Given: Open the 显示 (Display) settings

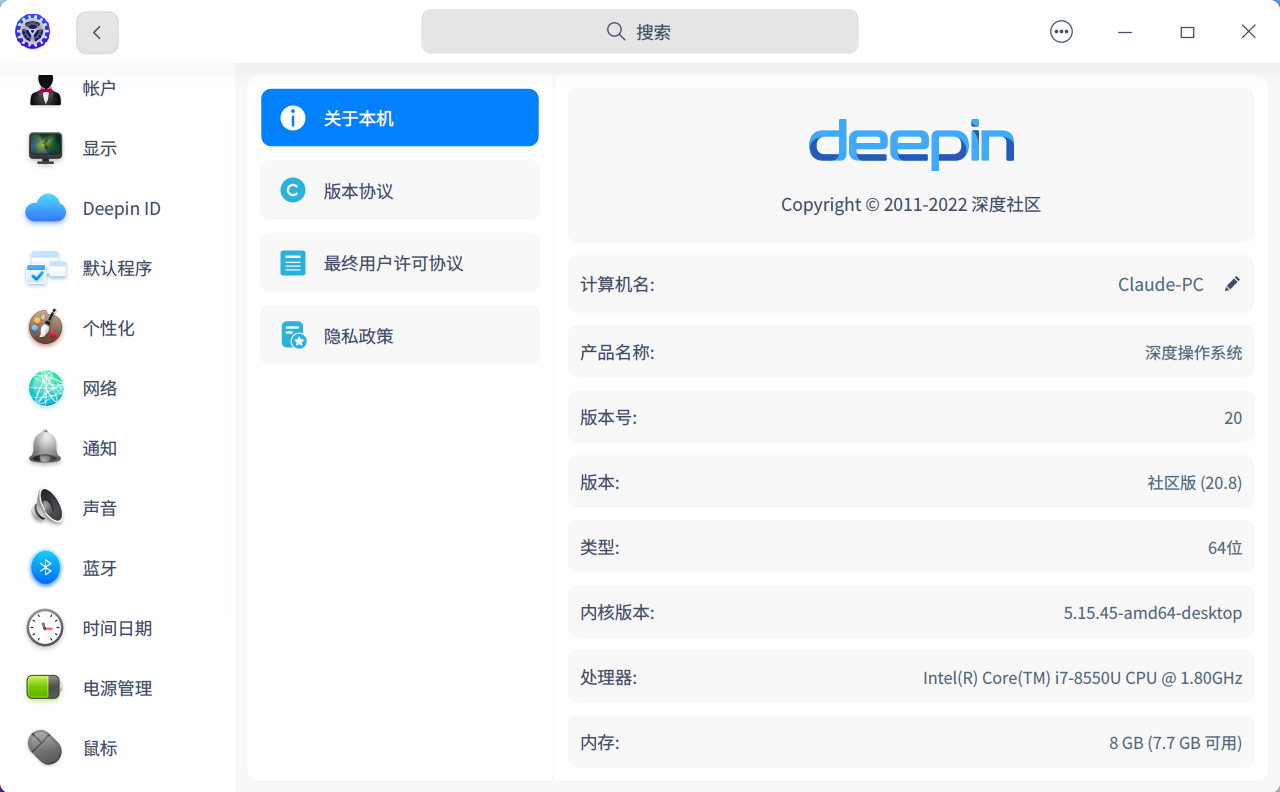Looking at the screenshot, I should click(99, 148).
